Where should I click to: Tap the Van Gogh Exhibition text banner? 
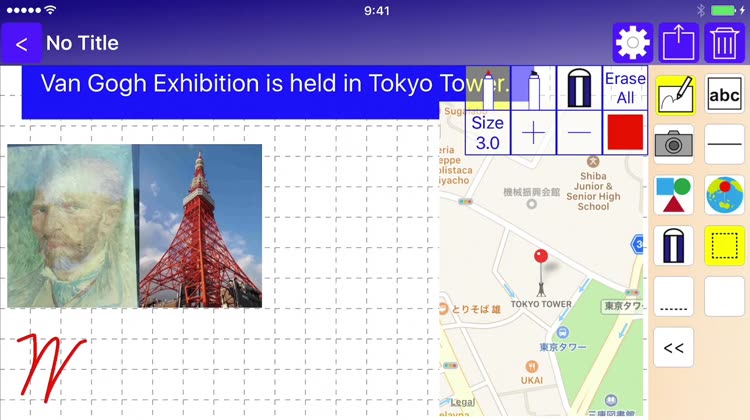244,92
